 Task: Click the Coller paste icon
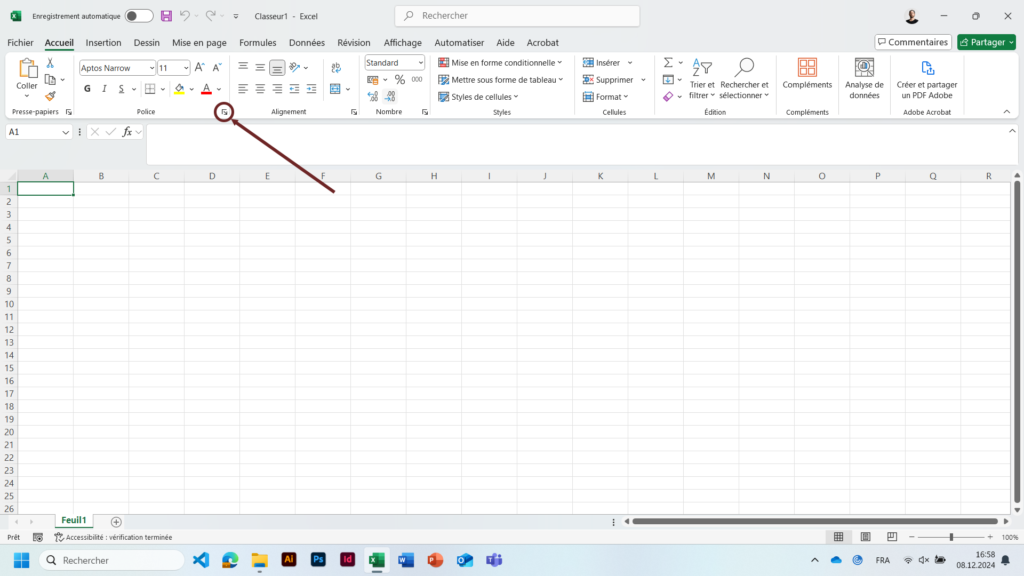pos(27,69)
